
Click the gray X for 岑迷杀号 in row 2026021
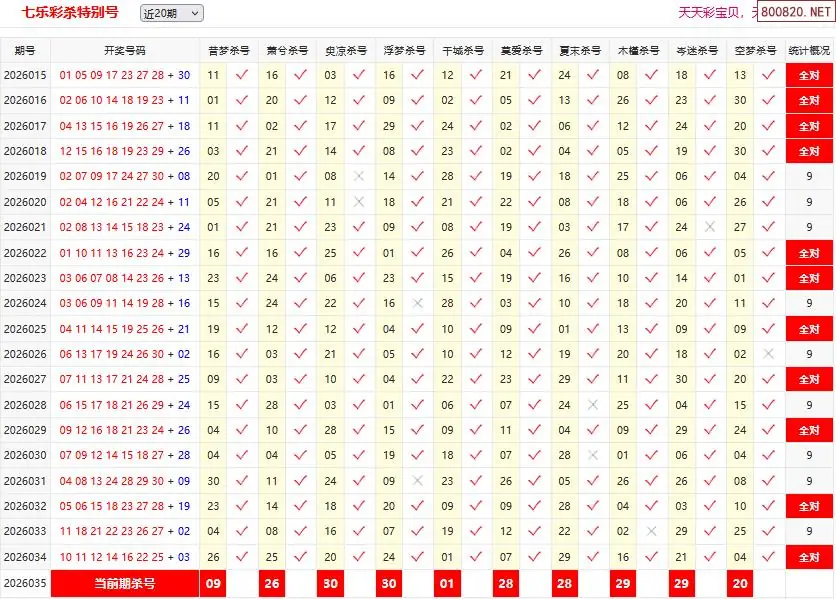point(710,227)
